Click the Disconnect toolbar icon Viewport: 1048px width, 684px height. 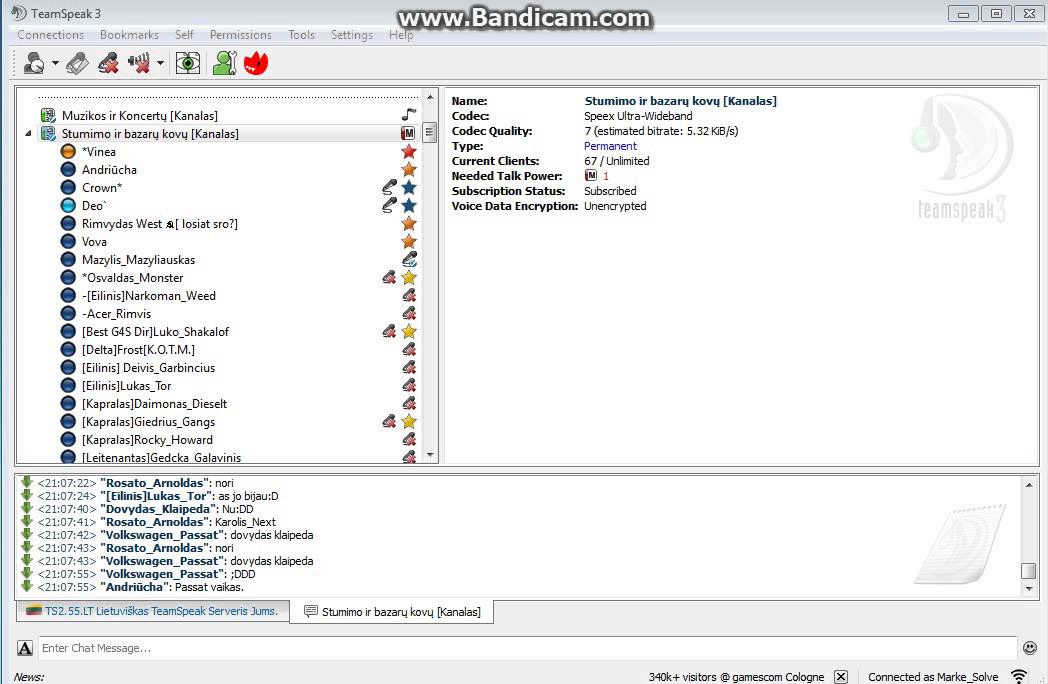point(78,64)
